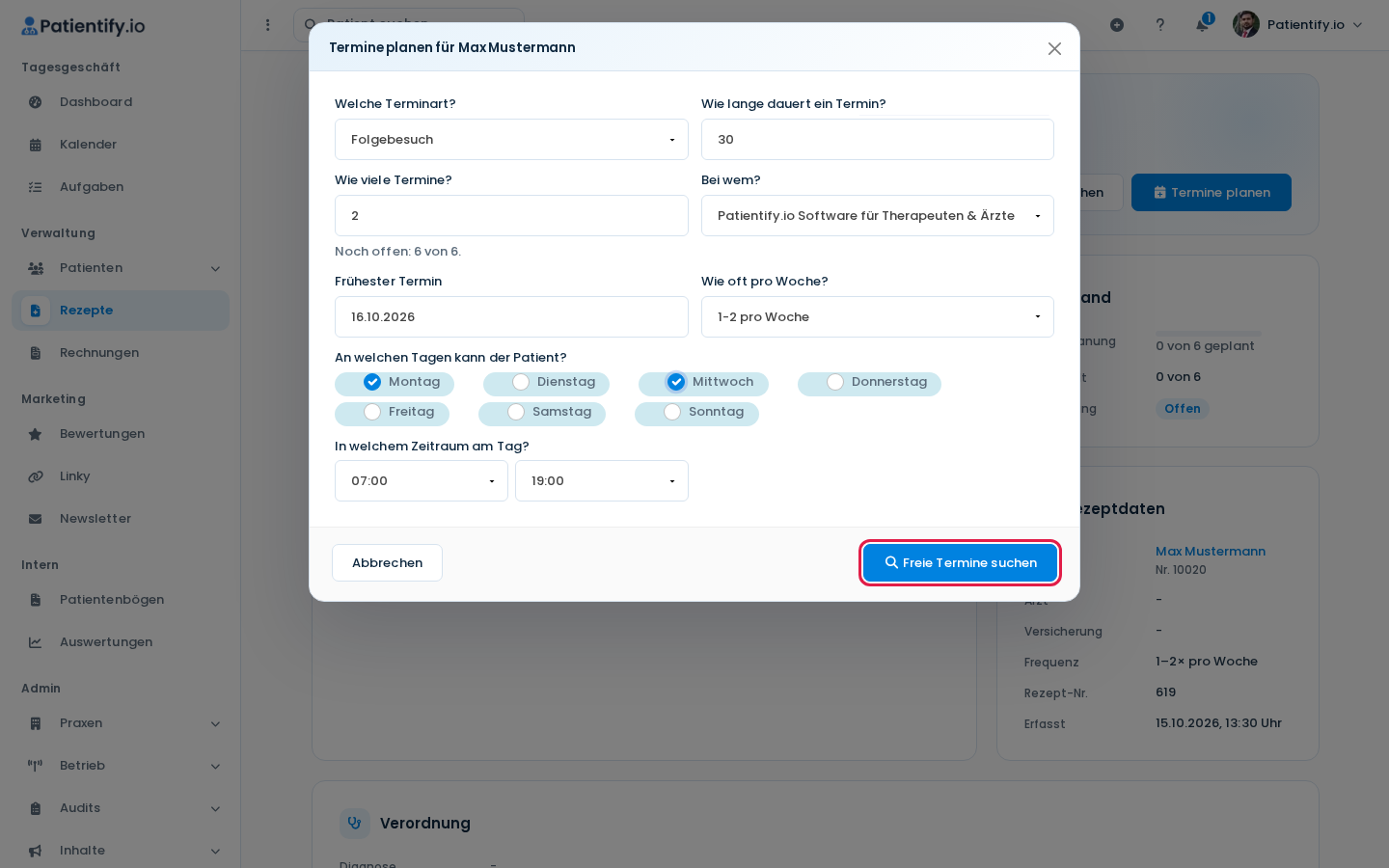Tick the Donnerstag checkbox

[x=835, y=382]
